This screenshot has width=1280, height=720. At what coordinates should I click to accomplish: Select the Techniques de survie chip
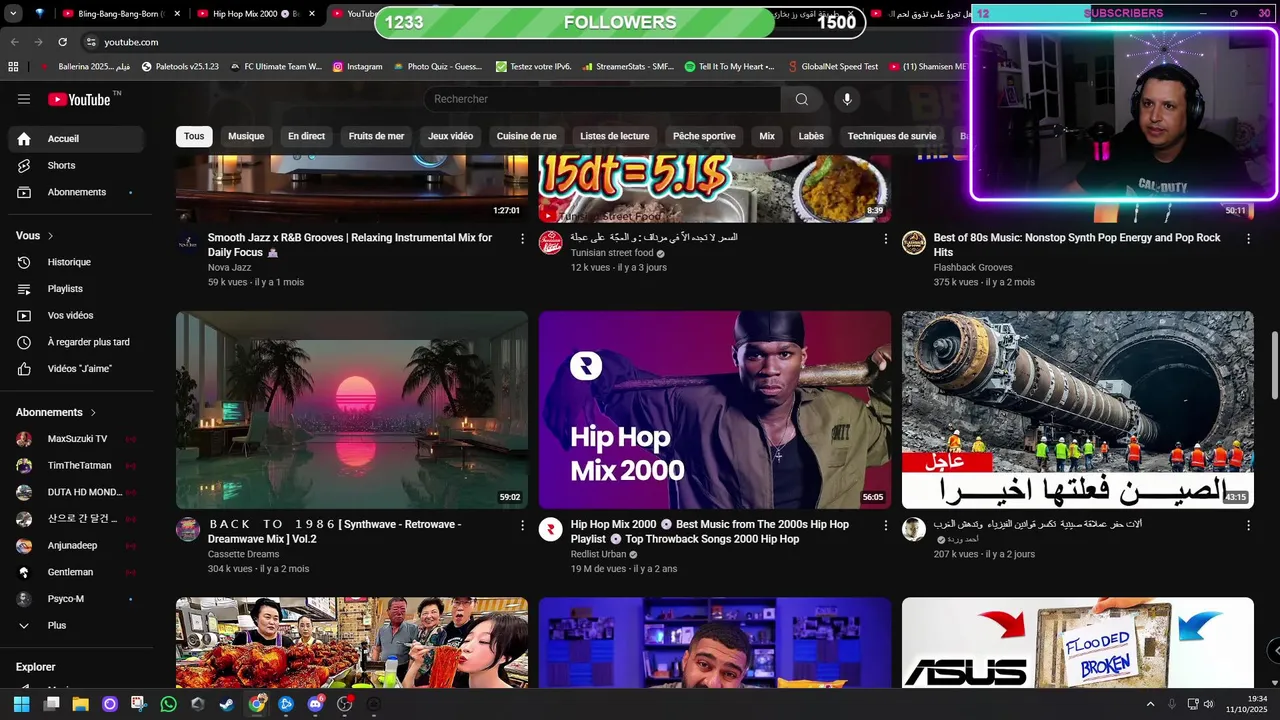[892, 136]
